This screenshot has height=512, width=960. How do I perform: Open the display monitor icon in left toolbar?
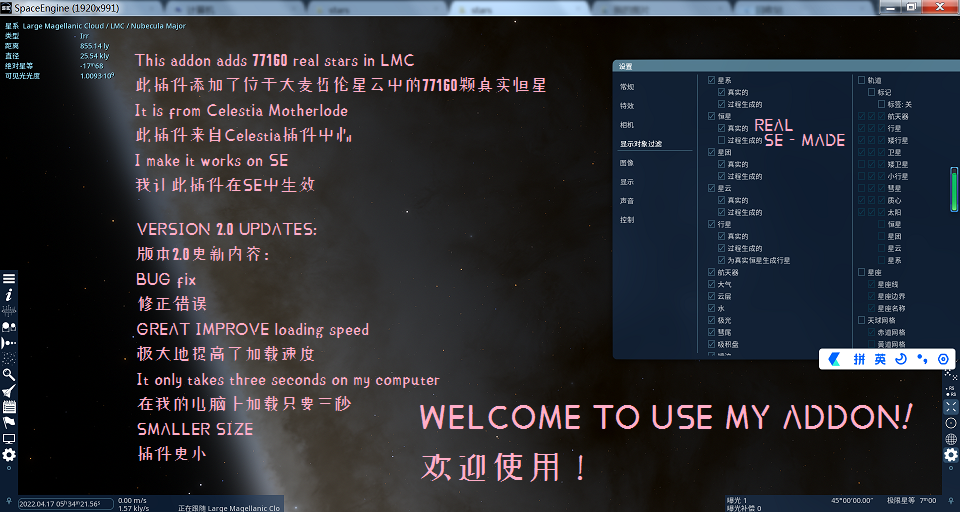point(9,439)
